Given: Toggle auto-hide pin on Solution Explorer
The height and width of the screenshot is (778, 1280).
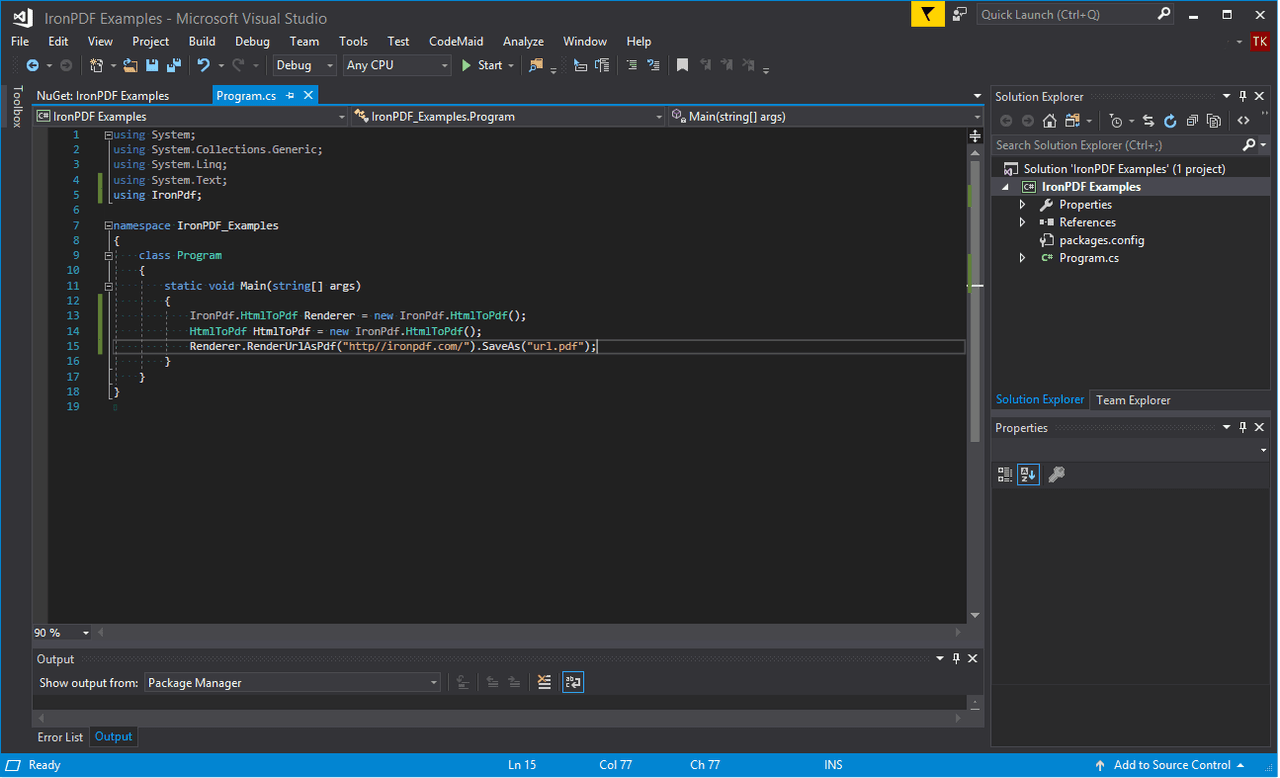Looking at the screenshot, I should coord(1243,96).
